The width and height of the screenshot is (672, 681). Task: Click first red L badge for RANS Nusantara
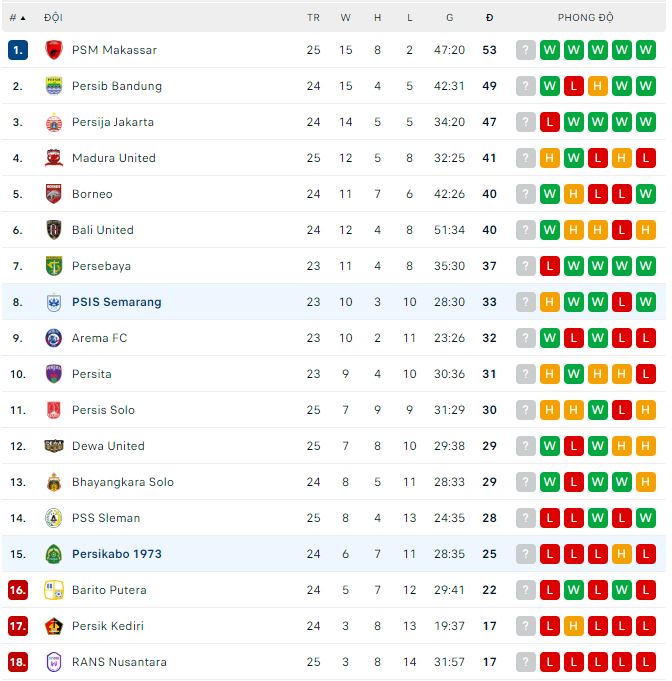click(550, 662)
